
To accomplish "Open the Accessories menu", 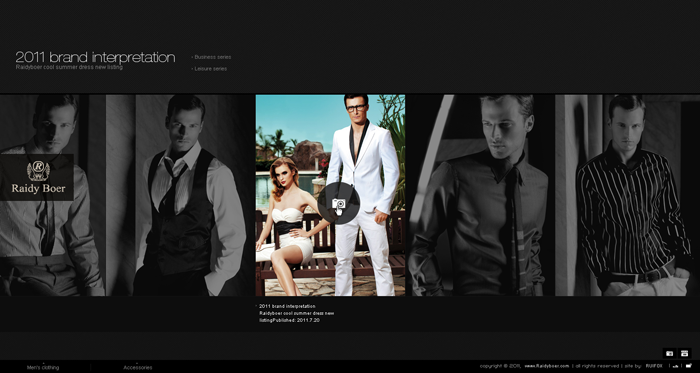I will [x=138, y=368].
